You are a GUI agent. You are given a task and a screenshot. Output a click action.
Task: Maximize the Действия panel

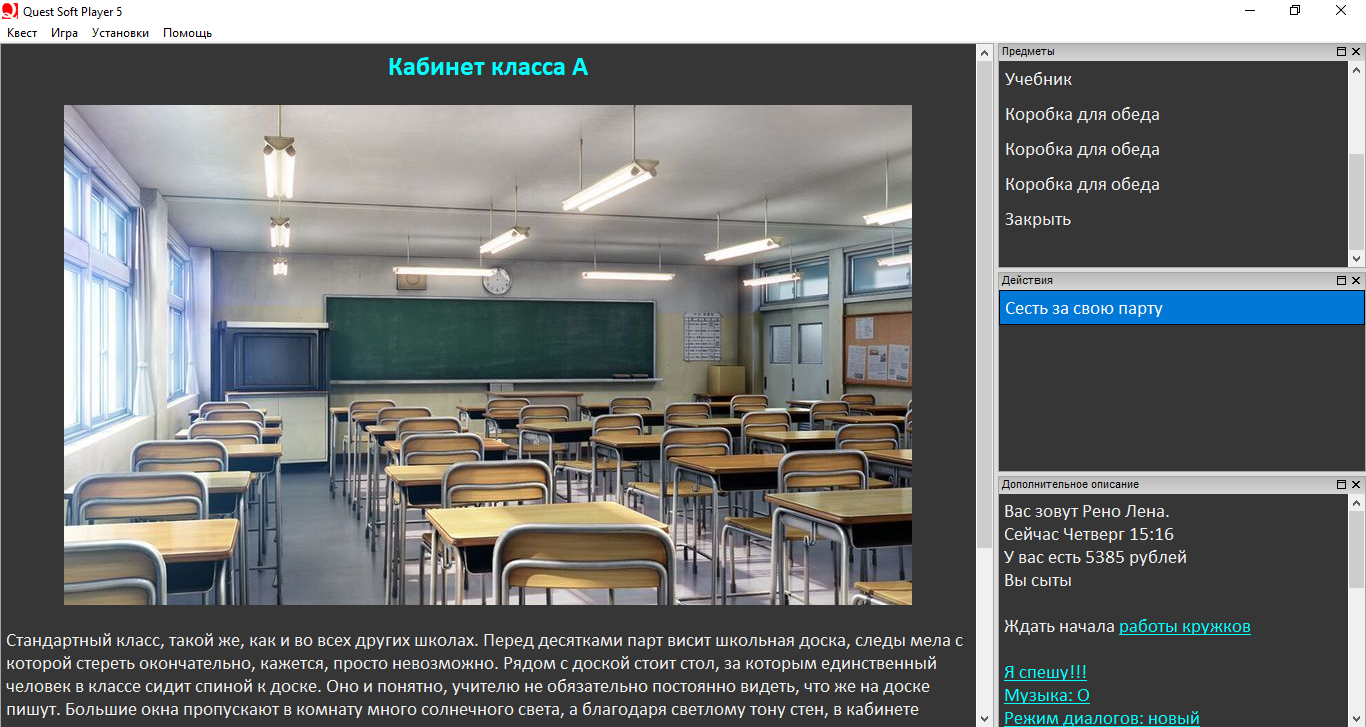1342,280
